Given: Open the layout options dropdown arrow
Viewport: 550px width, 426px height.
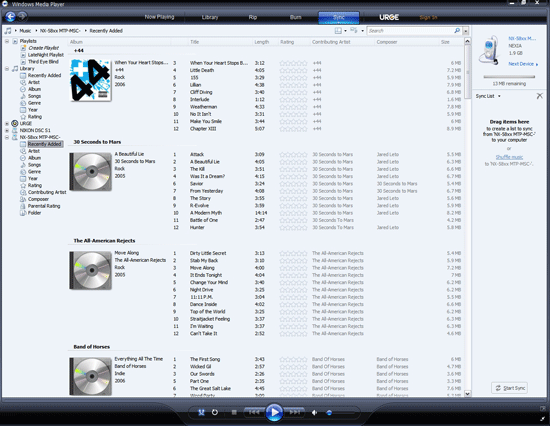Looking at the screenshot, I should pos(345,31).
